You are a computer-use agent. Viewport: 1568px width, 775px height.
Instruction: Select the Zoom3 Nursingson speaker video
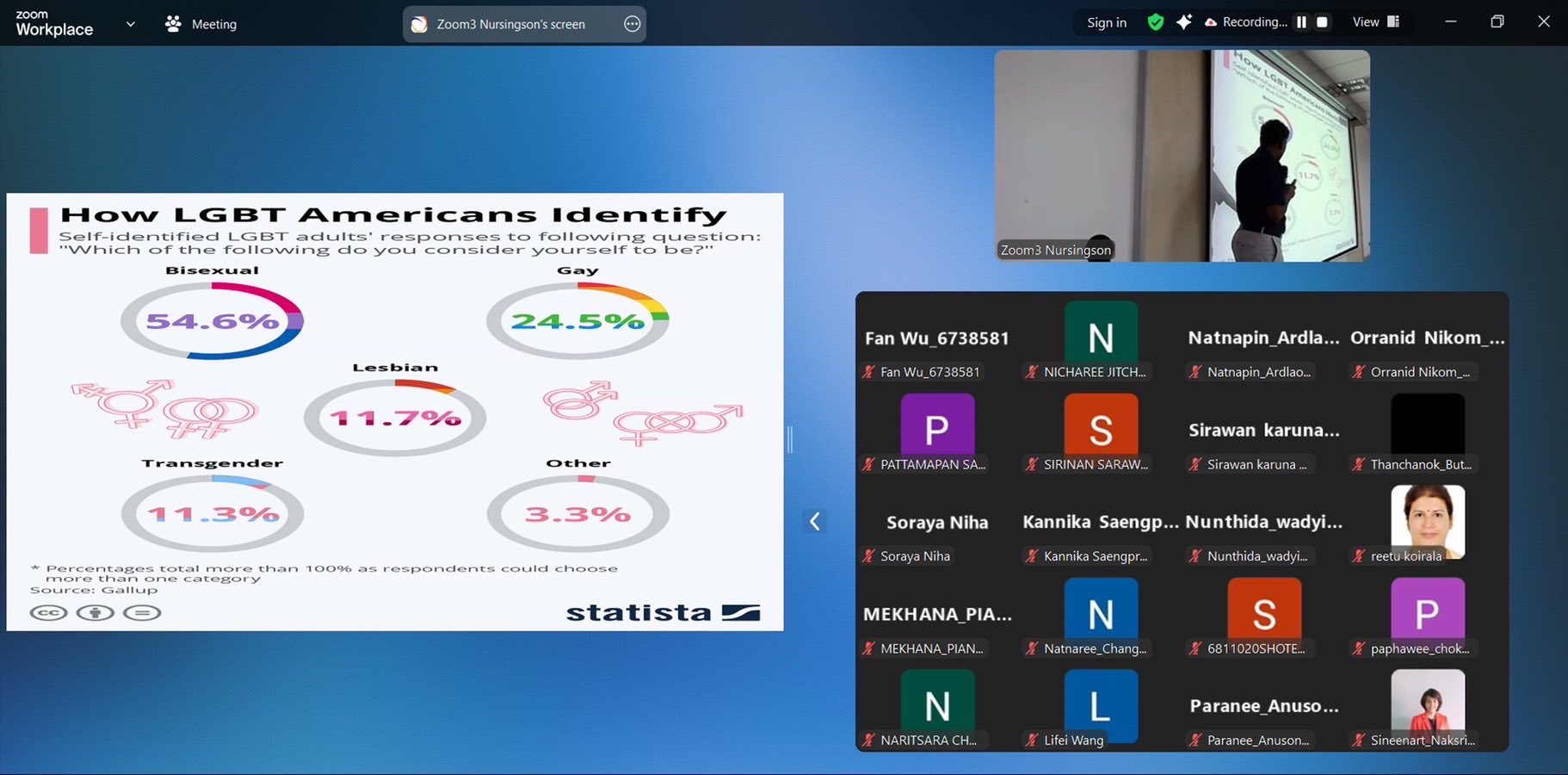[x=1182, y=155]
